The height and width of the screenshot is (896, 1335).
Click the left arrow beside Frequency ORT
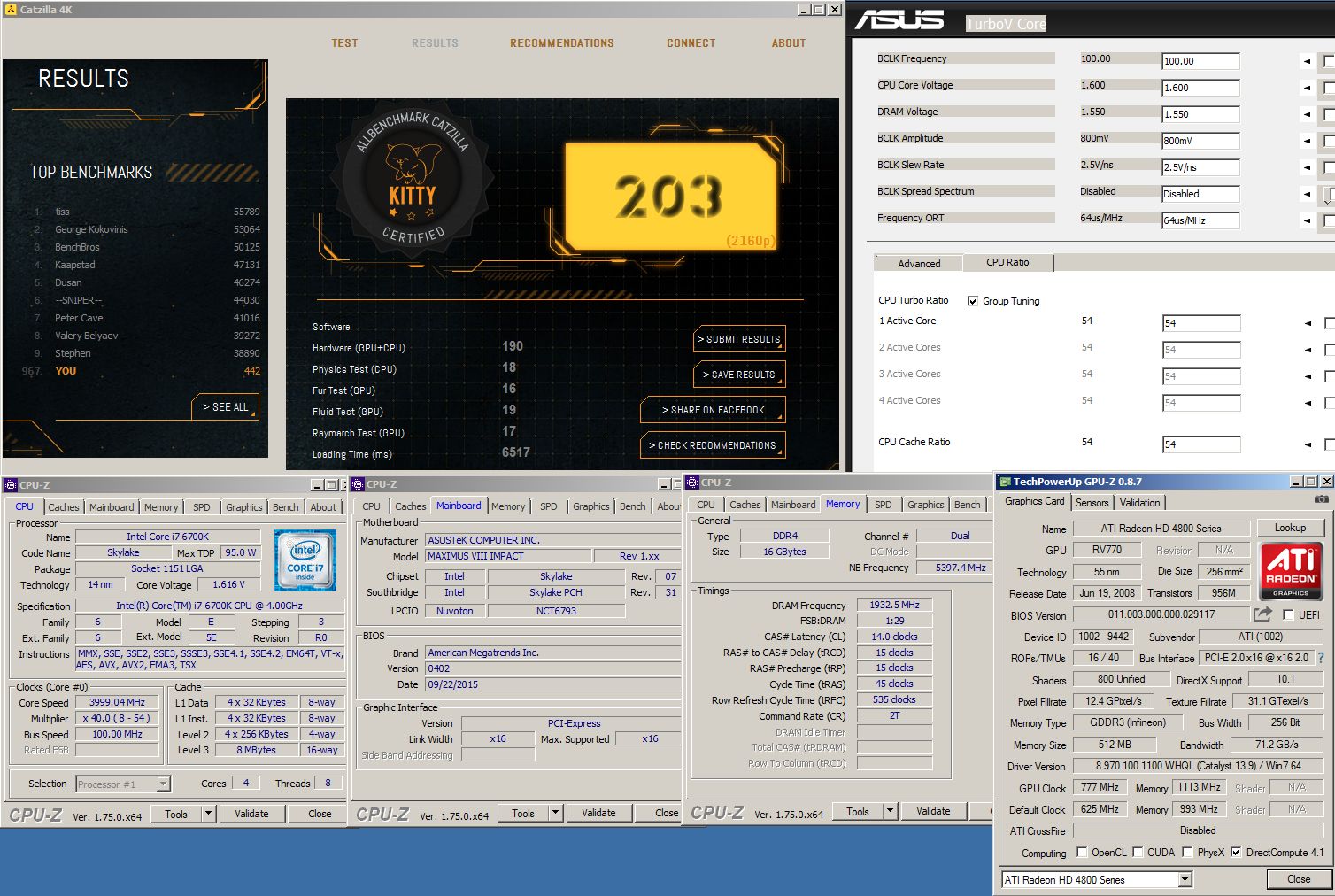[x=1307, y=220]
